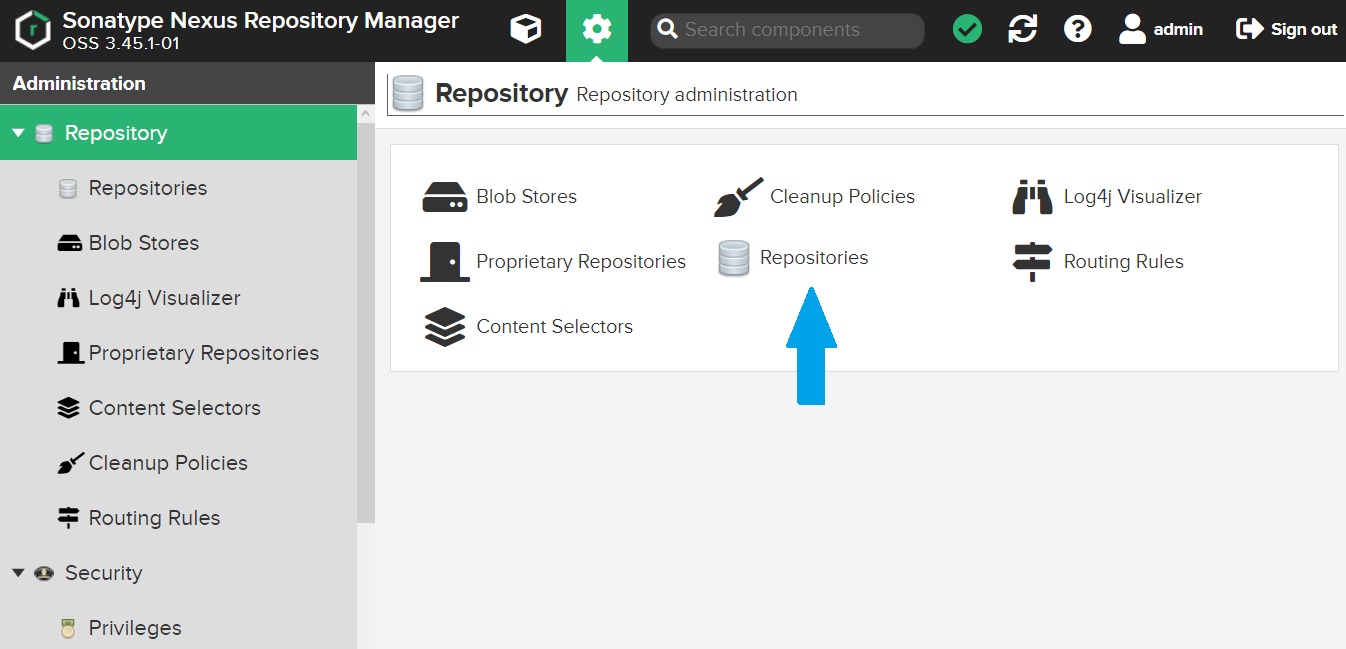Open Content Selectors in the sidebar
Viewport: 1346px width, 649px height.
(178, 408)
